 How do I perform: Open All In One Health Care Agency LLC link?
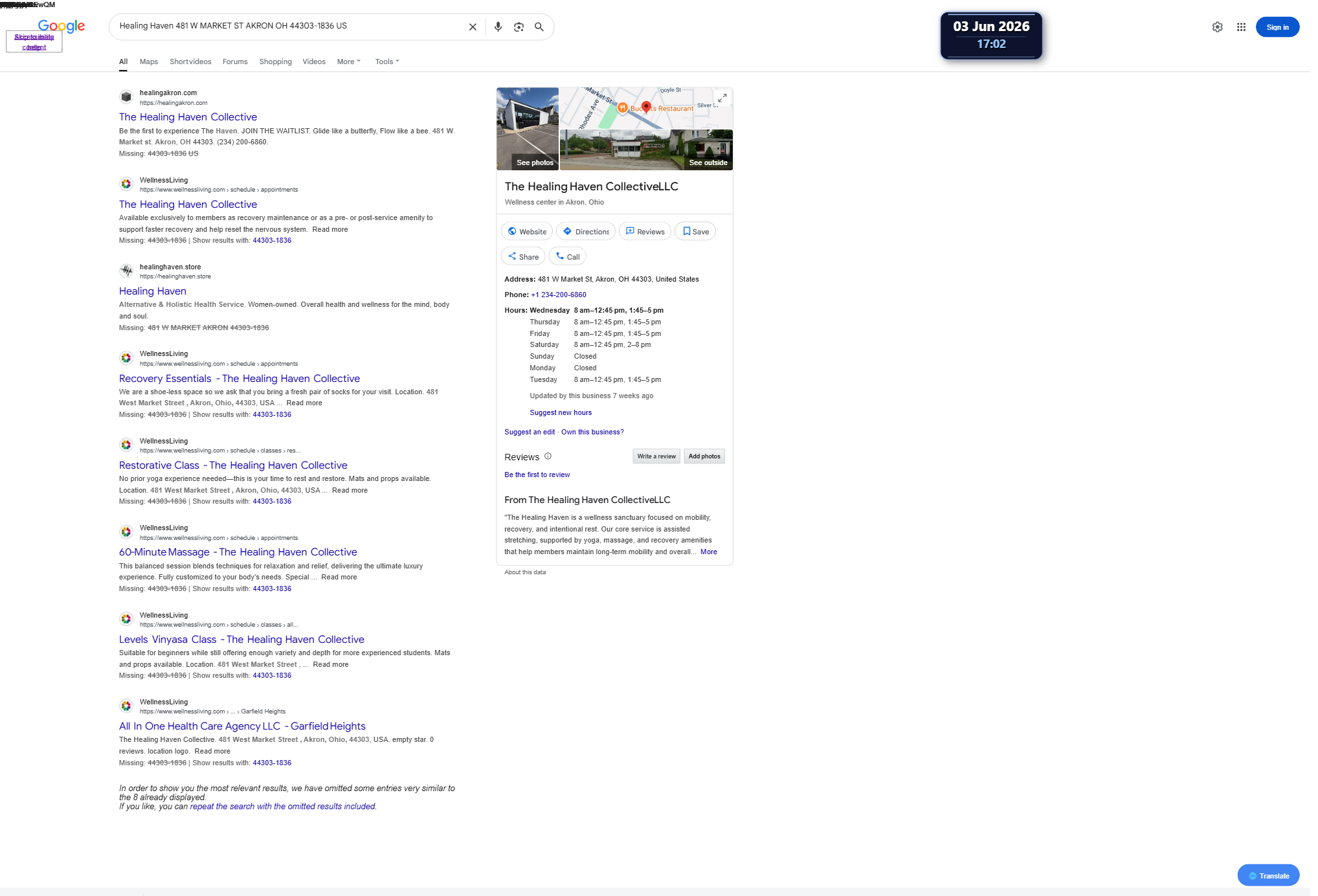pyautogui.click(x=242, y=726)
